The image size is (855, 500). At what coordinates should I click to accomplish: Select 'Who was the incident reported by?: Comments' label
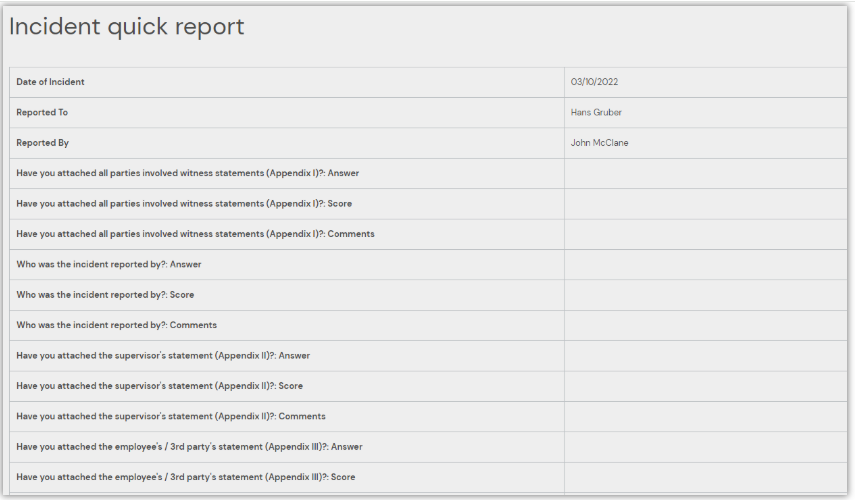[116, 325]
